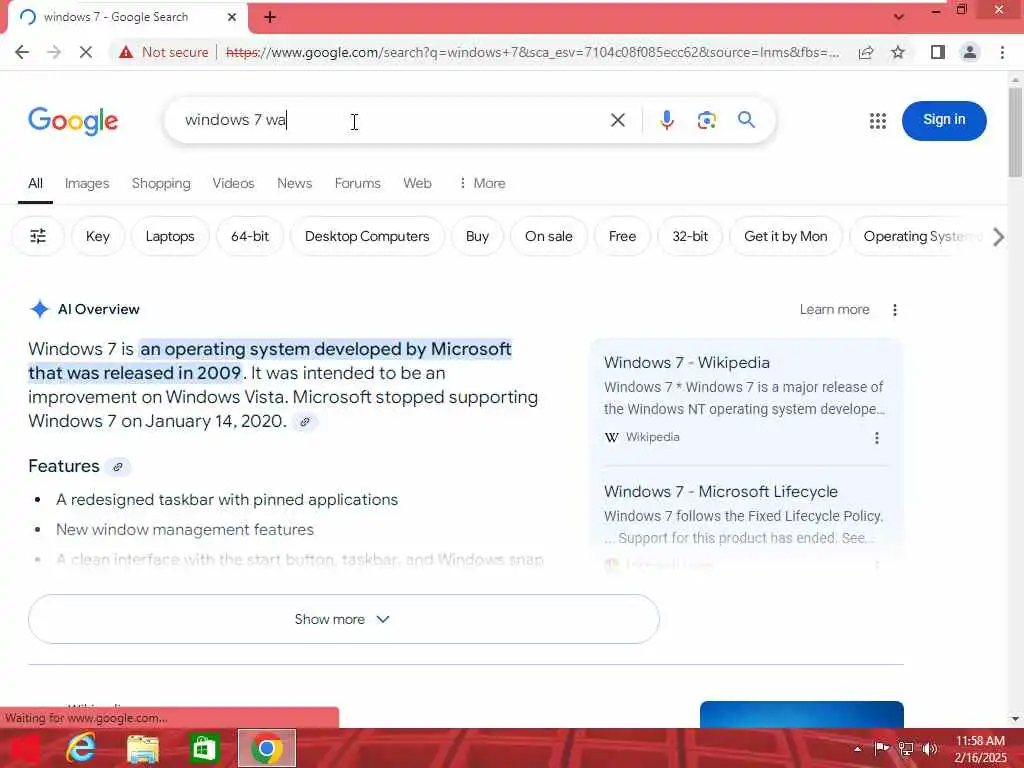
Task: Click the vertical page scrollbar thumb
Action: click(x=1015, y=131)
